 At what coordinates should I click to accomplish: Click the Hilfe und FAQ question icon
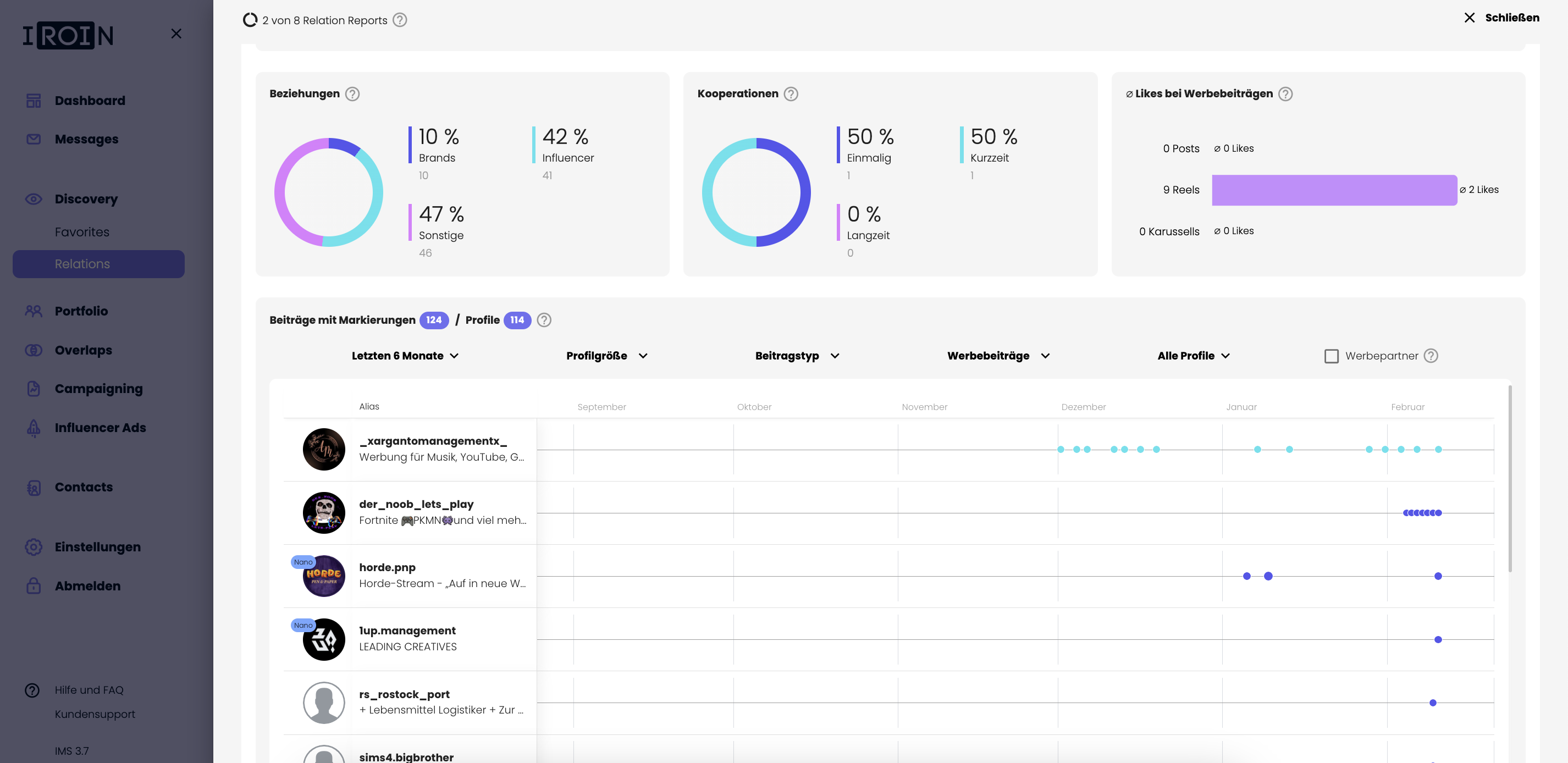coord(32,690)
